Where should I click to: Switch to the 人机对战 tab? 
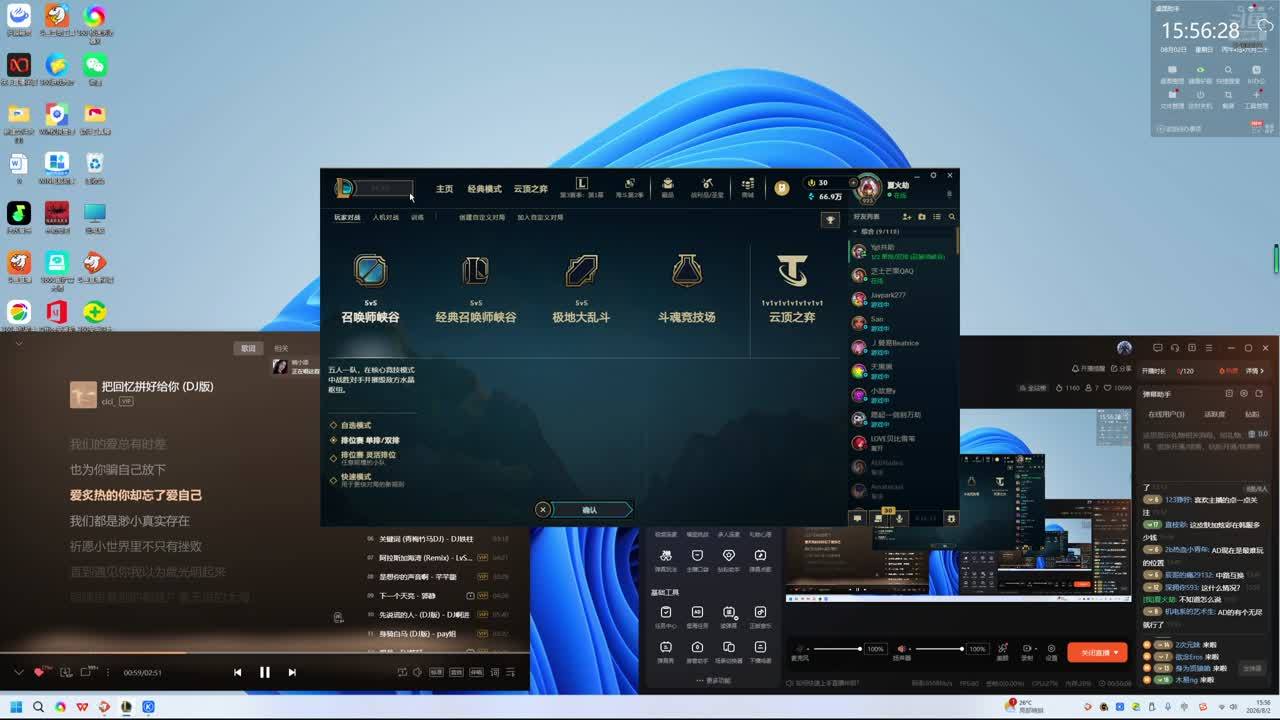click(x=385, y=217)
